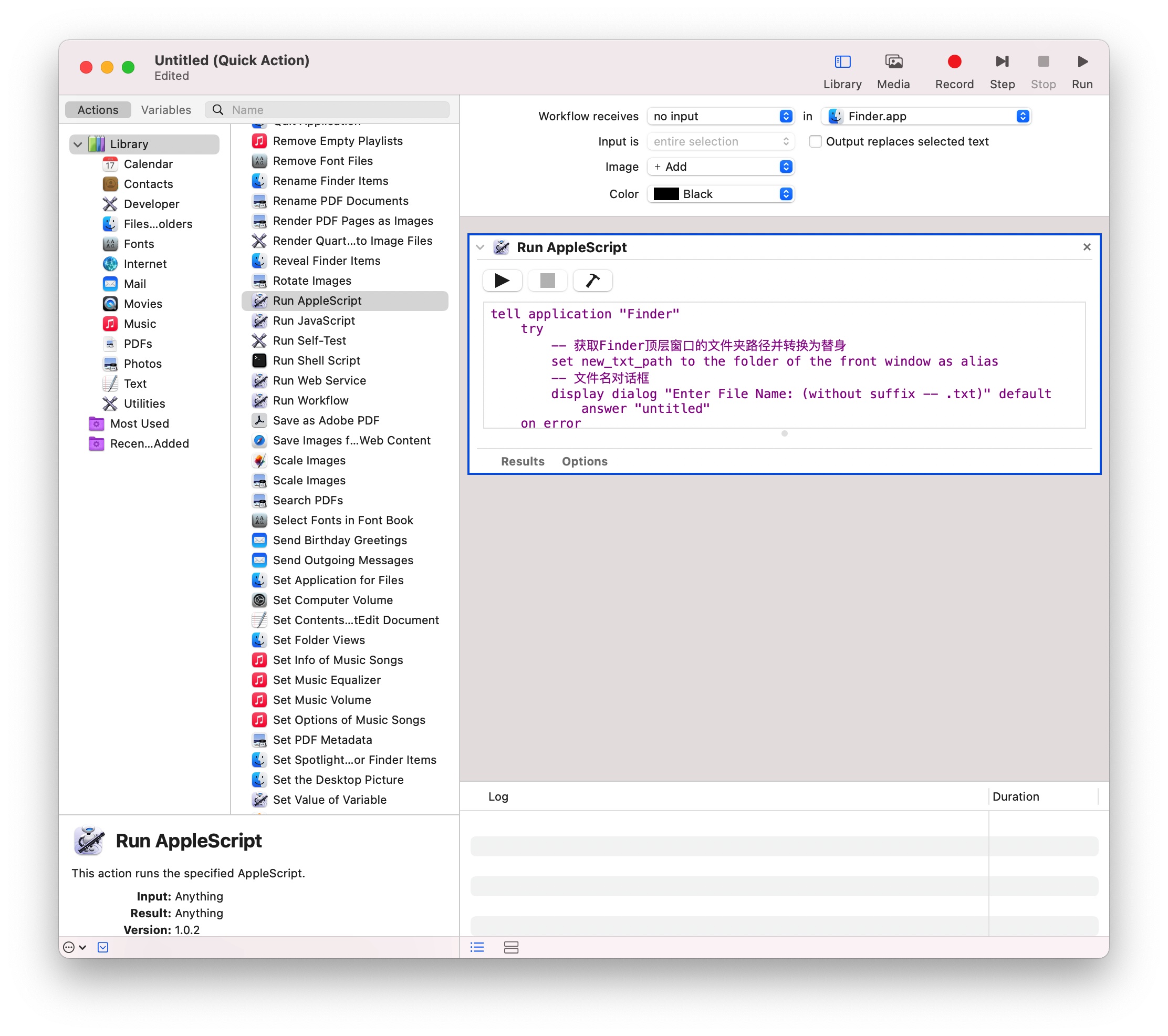Toggle the two-pane log layout icon

click(x=511, y=947)
